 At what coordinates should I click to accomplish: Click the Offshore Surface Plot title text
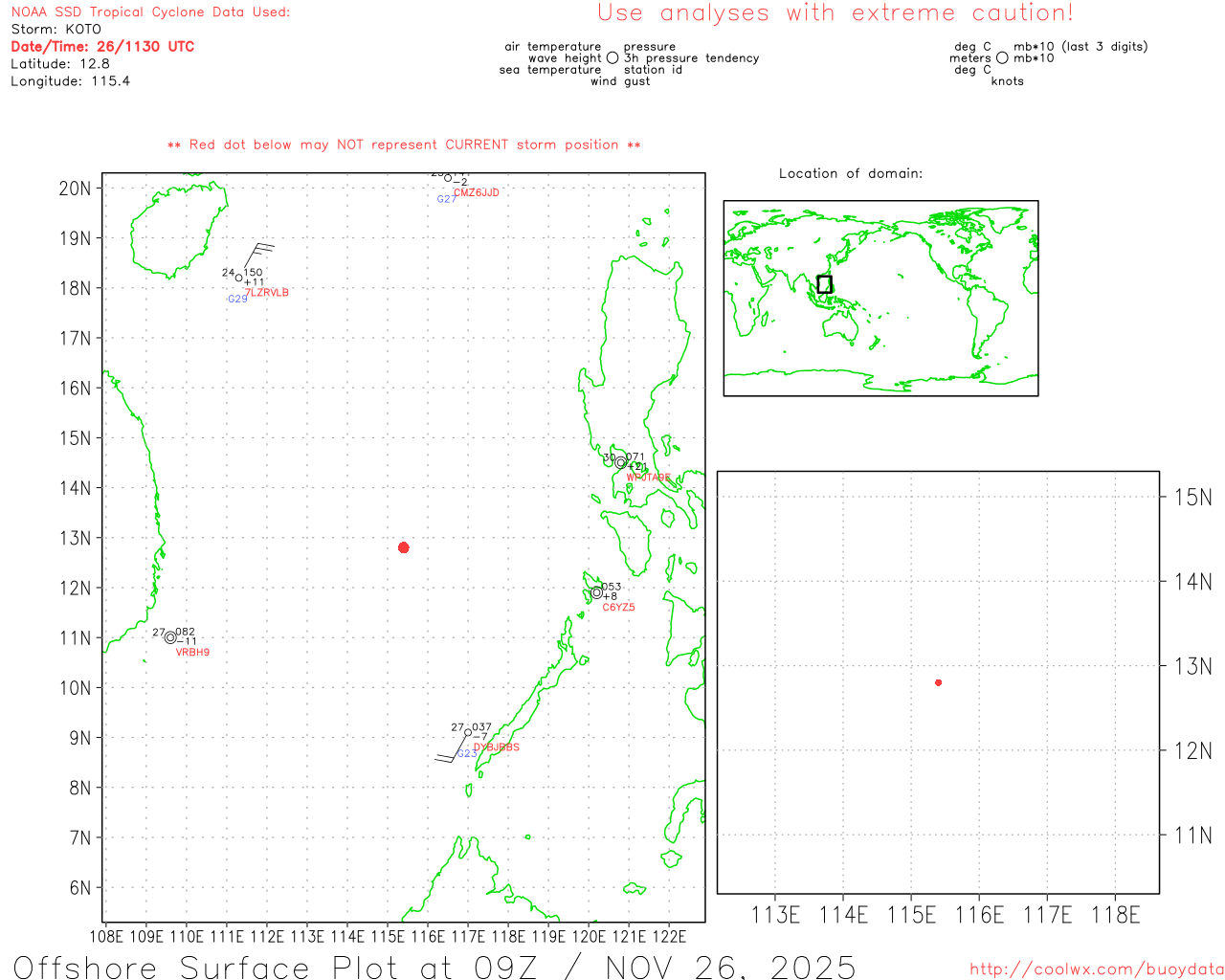tap(434, 967)
